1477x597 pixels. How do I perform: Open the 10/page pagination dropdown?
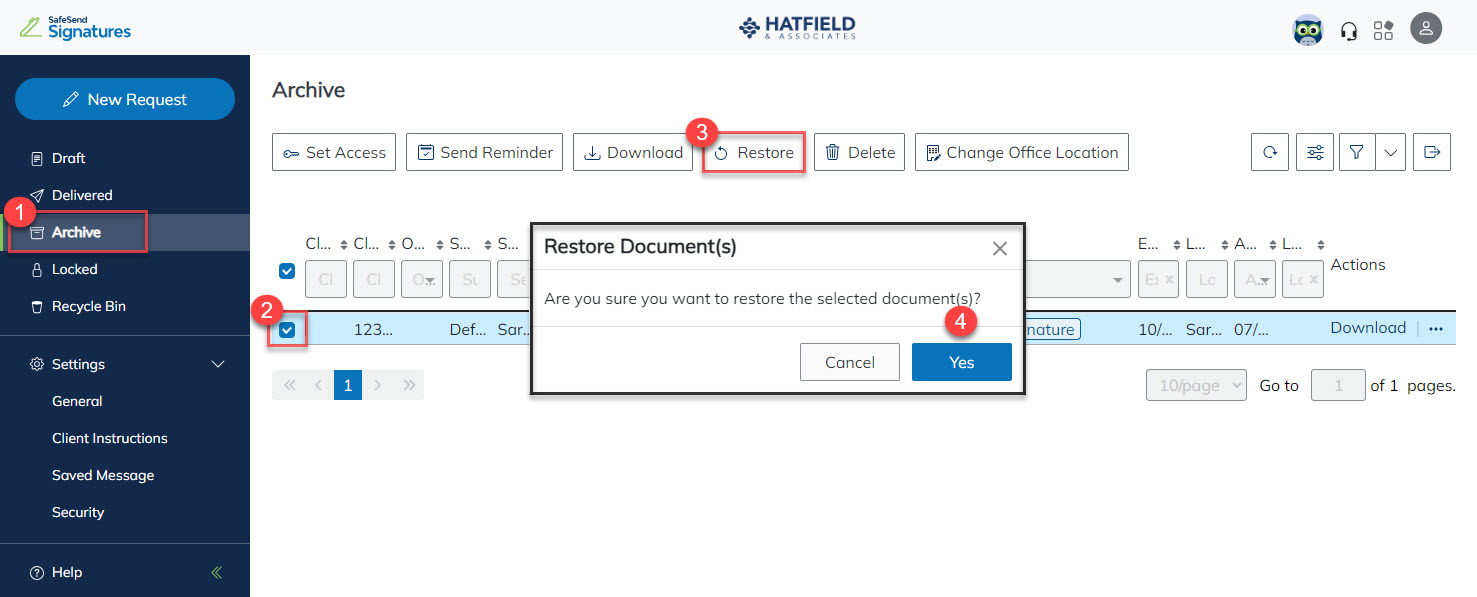(1196, 384)
